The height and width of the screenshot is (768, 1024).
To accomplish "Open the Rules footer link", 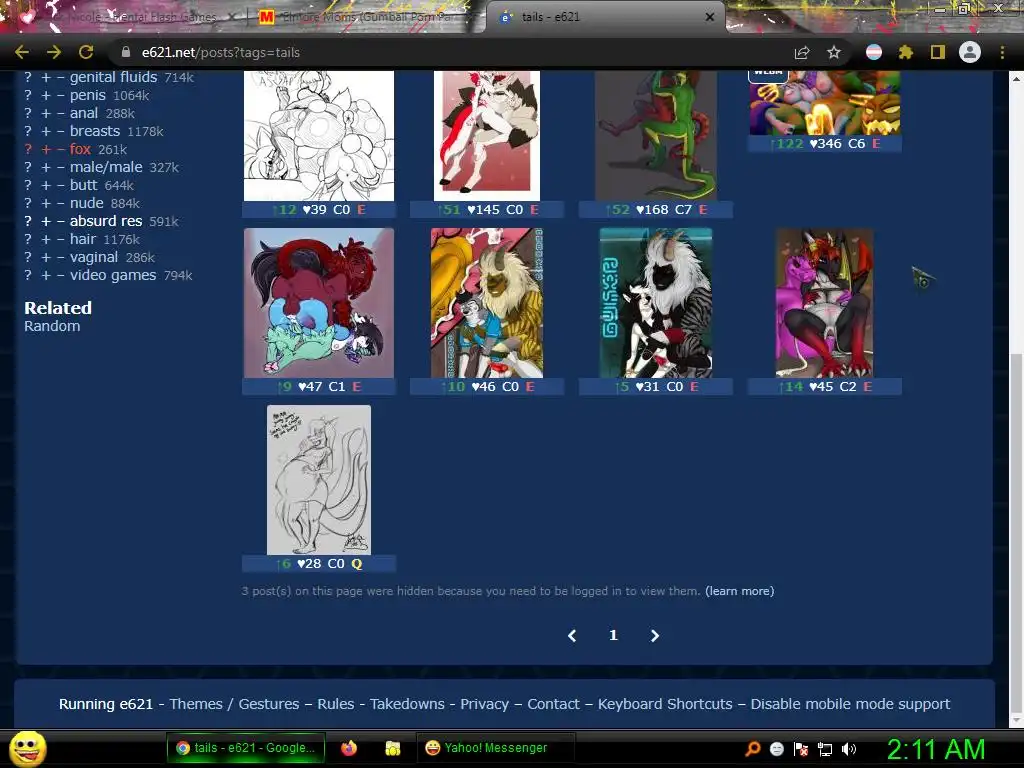I will (336, 704).
